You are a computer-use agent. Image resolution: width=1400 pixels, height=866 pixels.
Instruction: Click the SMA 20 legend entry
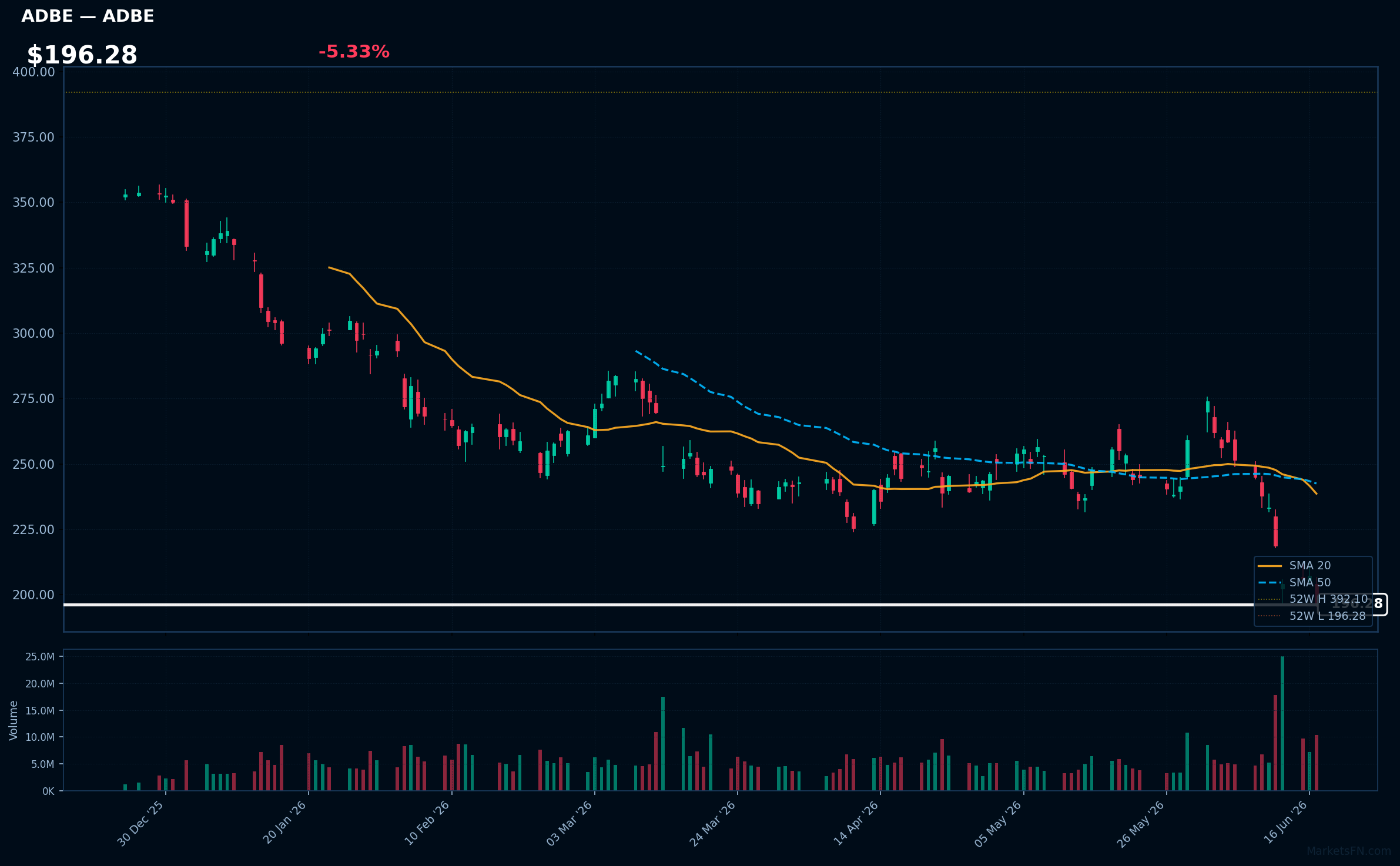[1294, 566]
